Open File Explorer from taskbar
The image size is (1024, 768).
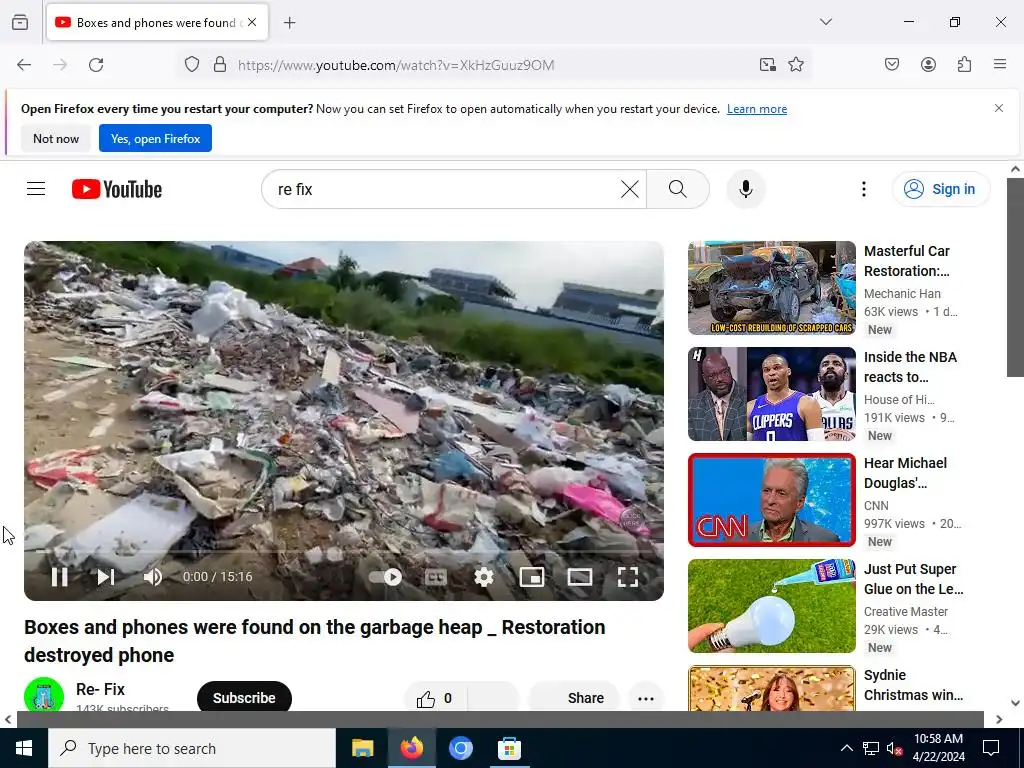point(362,748)
